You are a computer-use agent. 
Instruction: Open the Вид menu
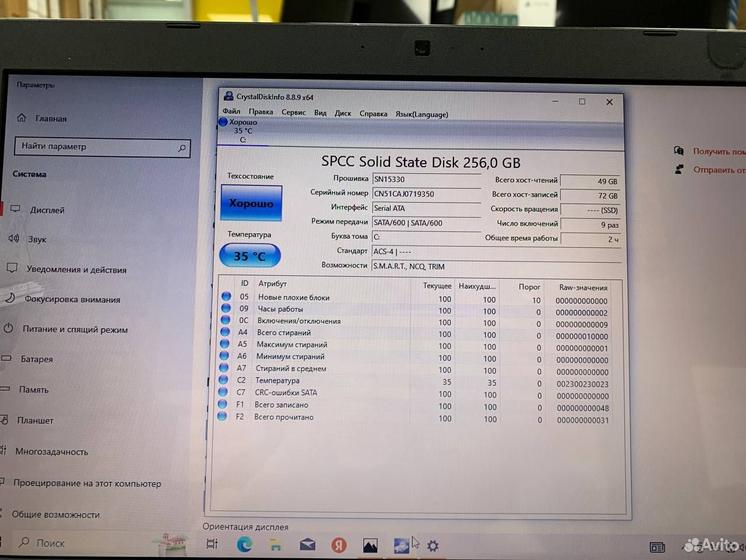320,113
